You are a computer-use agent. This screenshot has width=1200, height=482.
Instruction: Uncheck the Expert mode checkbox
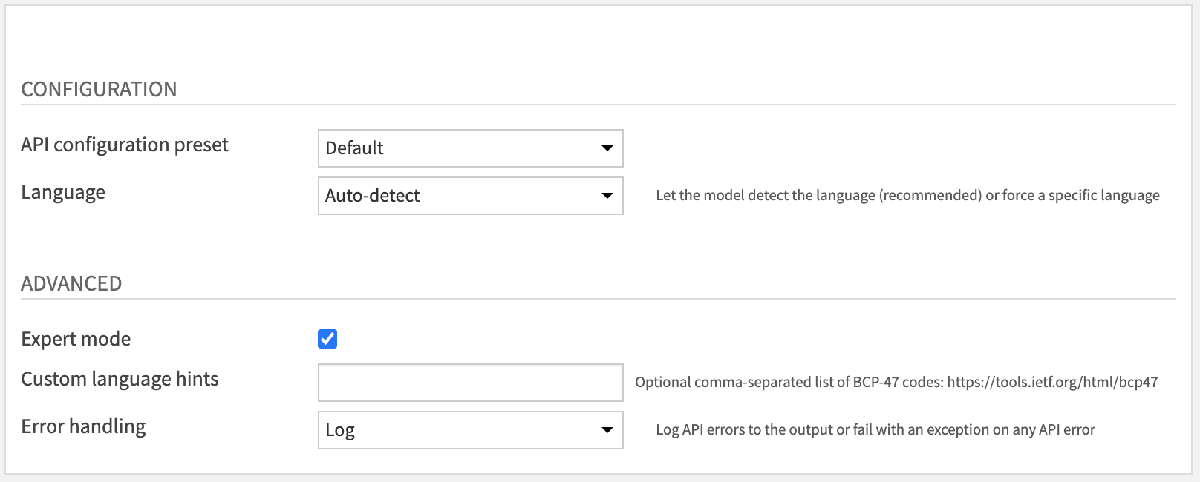327,339
